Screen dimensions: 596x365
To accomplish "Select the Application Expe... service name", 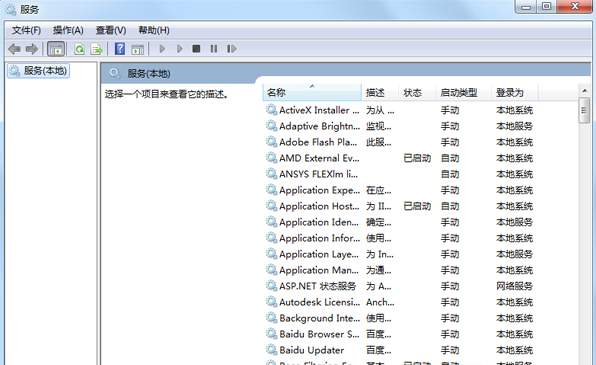I will (320, 190).
